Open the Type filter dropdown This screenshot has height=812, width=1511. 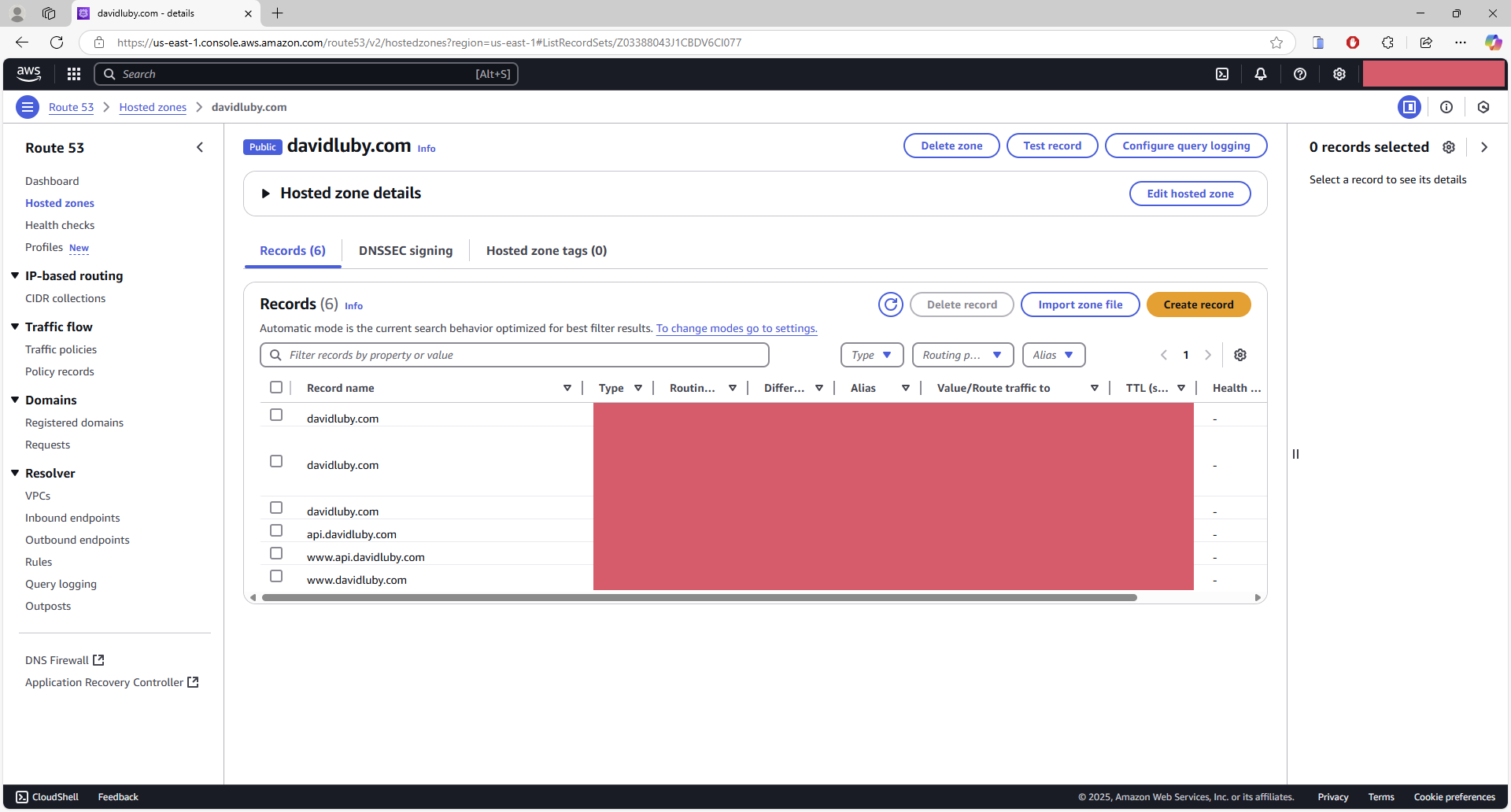pyautogui.click(x=871, y=355)
